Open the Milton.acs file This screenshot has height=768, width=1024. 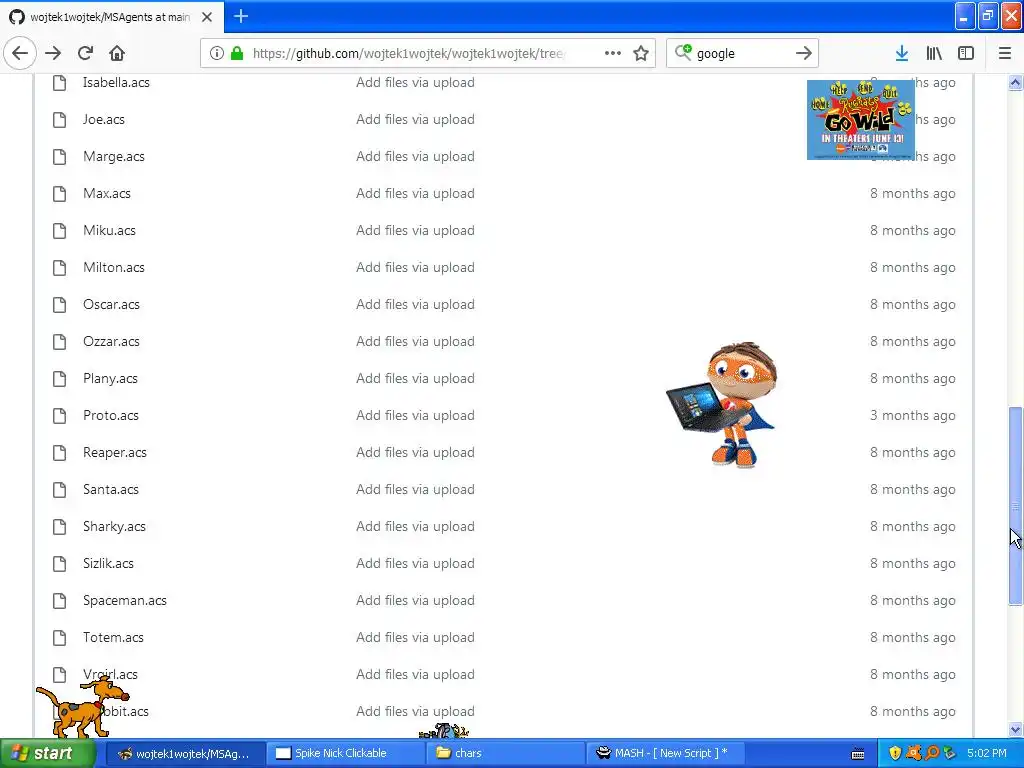[x=114, y=268]
